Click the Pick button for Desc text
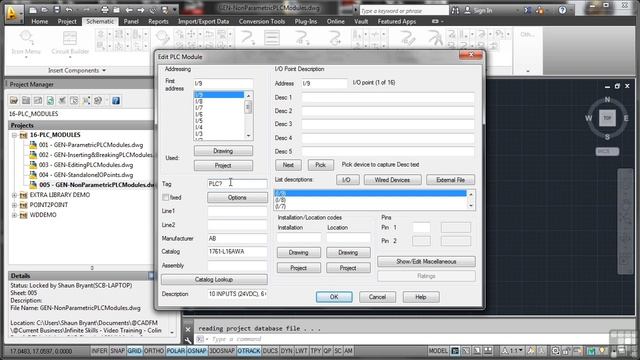 (320, 165)
